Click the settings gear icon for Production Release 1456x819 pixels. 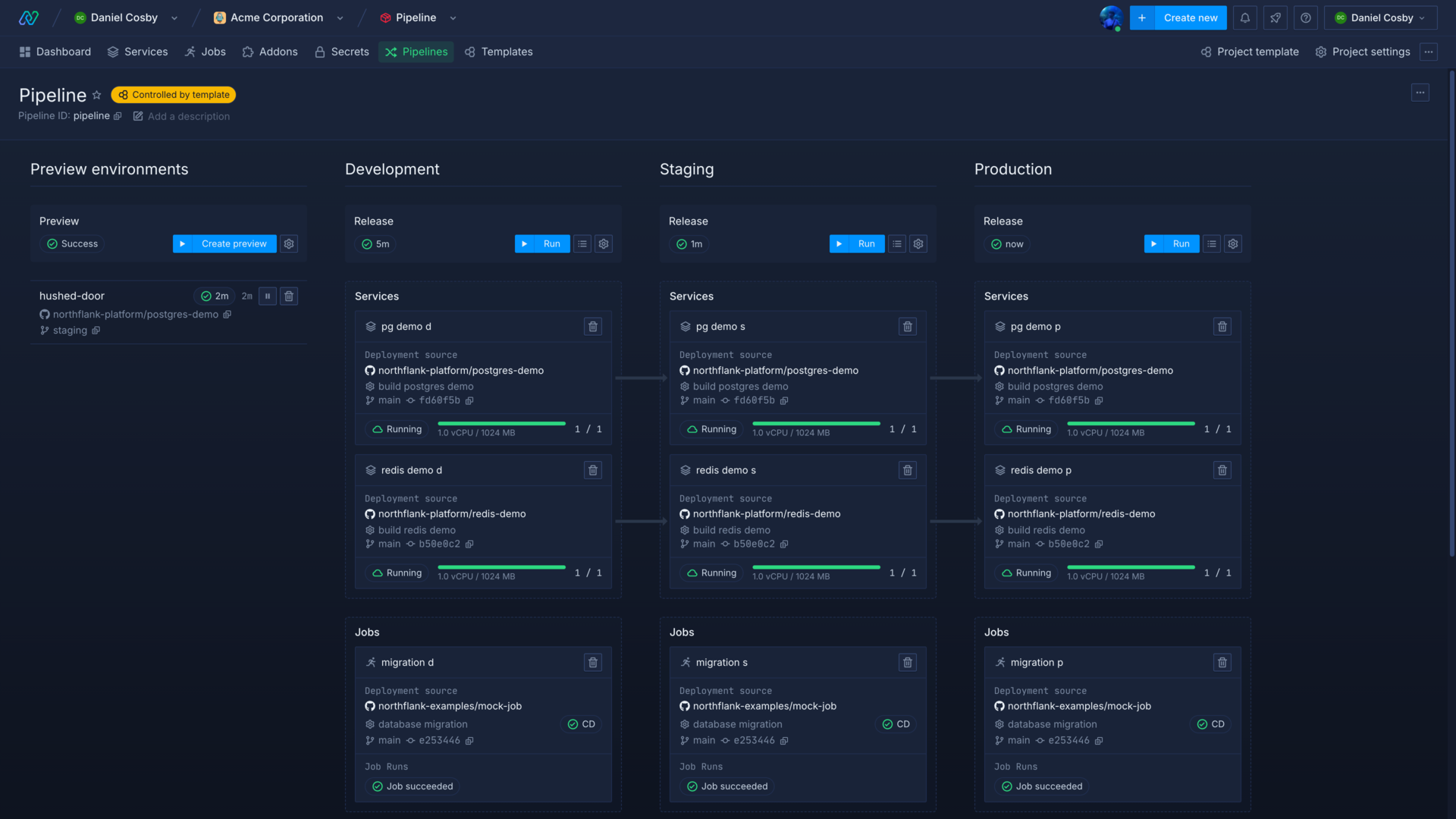(x=1233, y=244)
